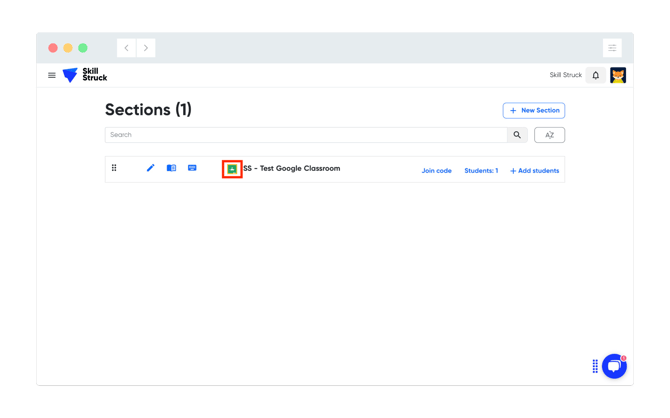Go back with the browser back arrow

pyautogui.click(x=127, y=48)
